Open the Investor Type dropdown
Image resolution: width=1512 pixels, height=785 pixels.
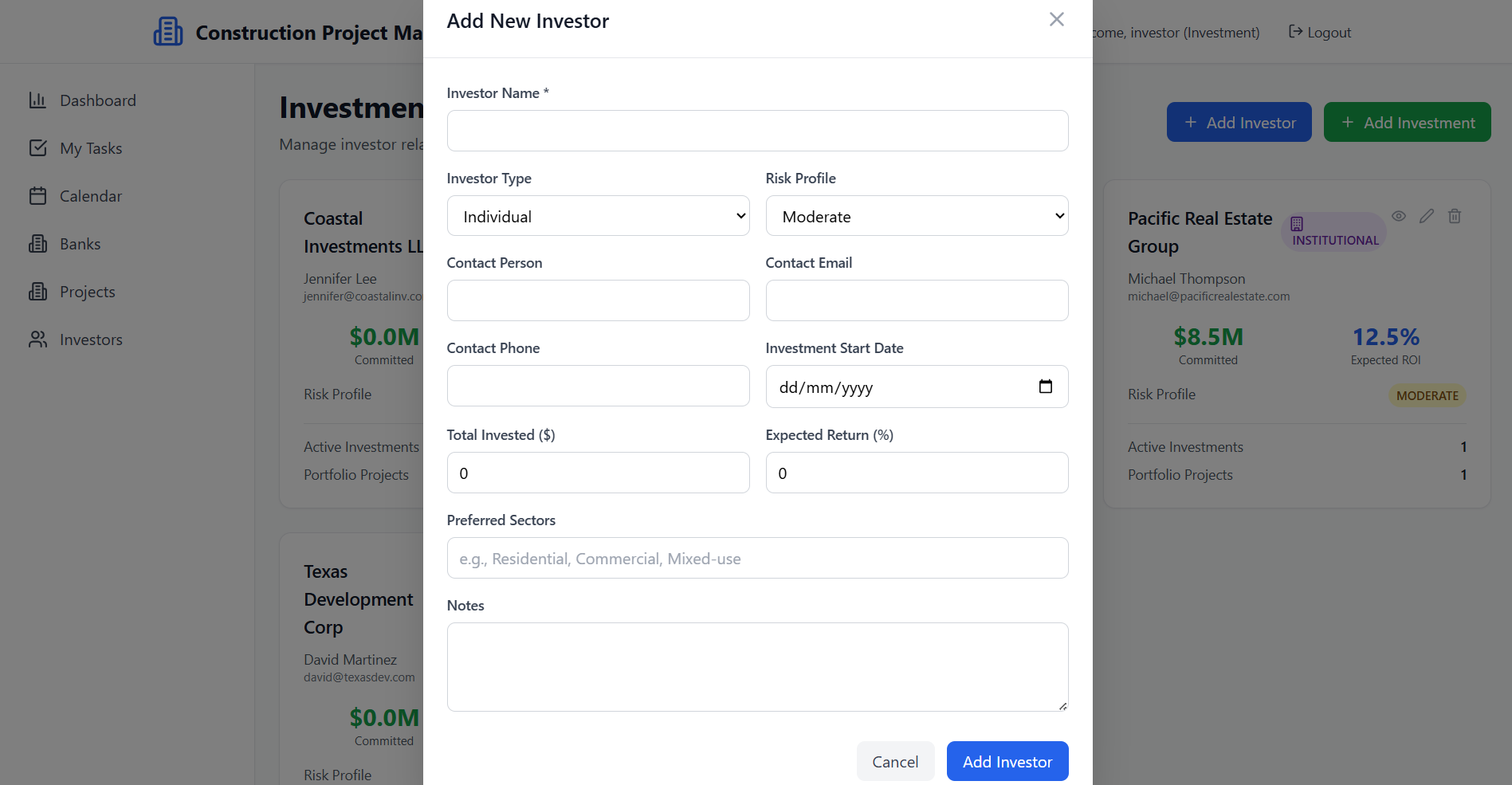(598, 216)
